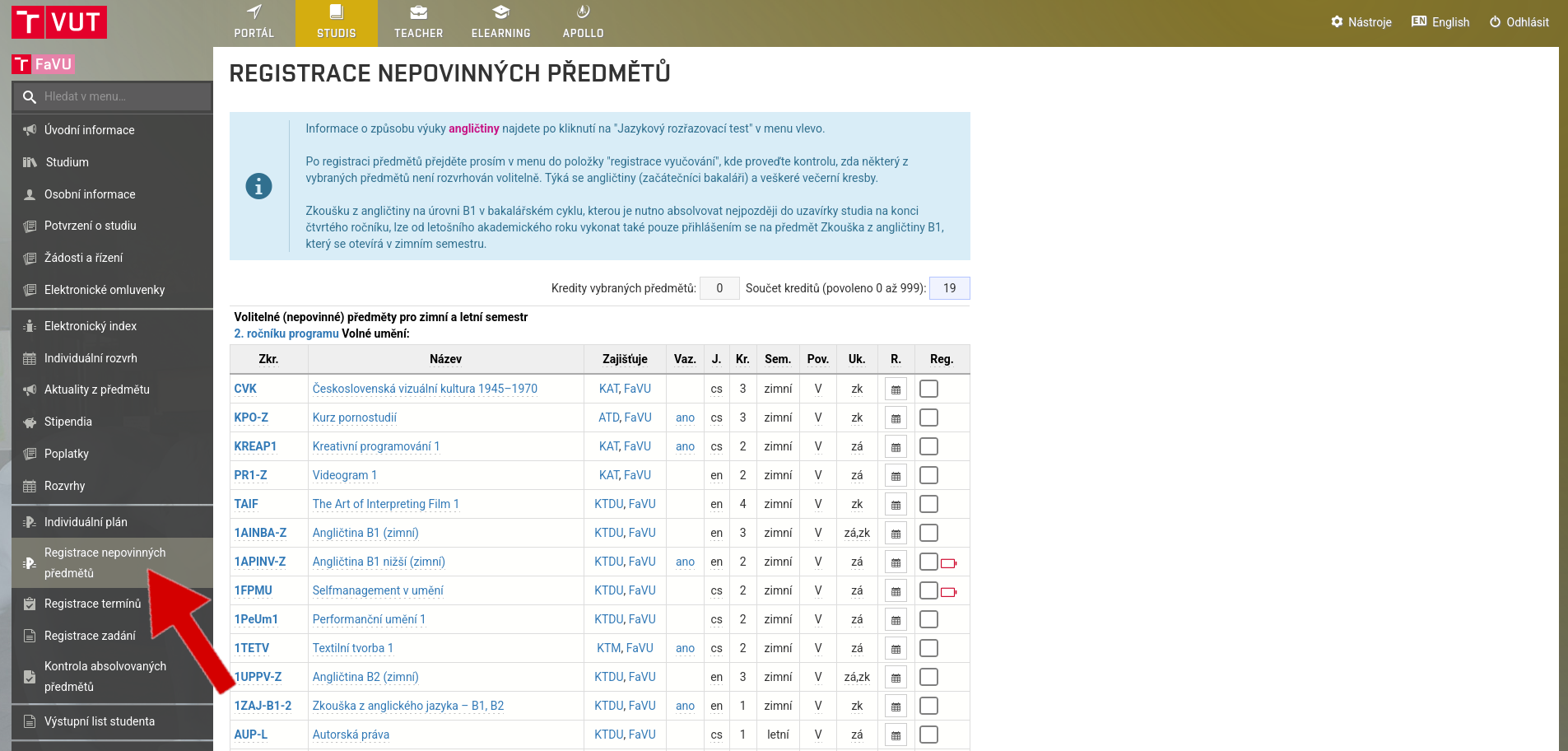Open the calendar icon in the 1AINBA-Z row
1568x751 pixels.
point(896,534)
